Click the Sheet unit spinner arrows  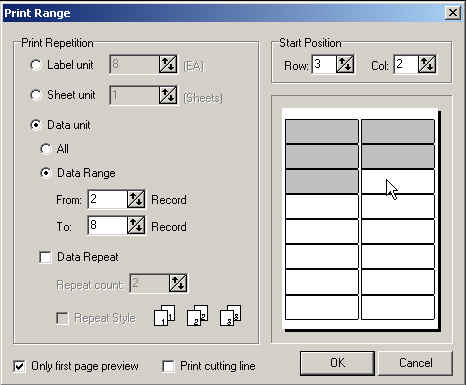168,95
